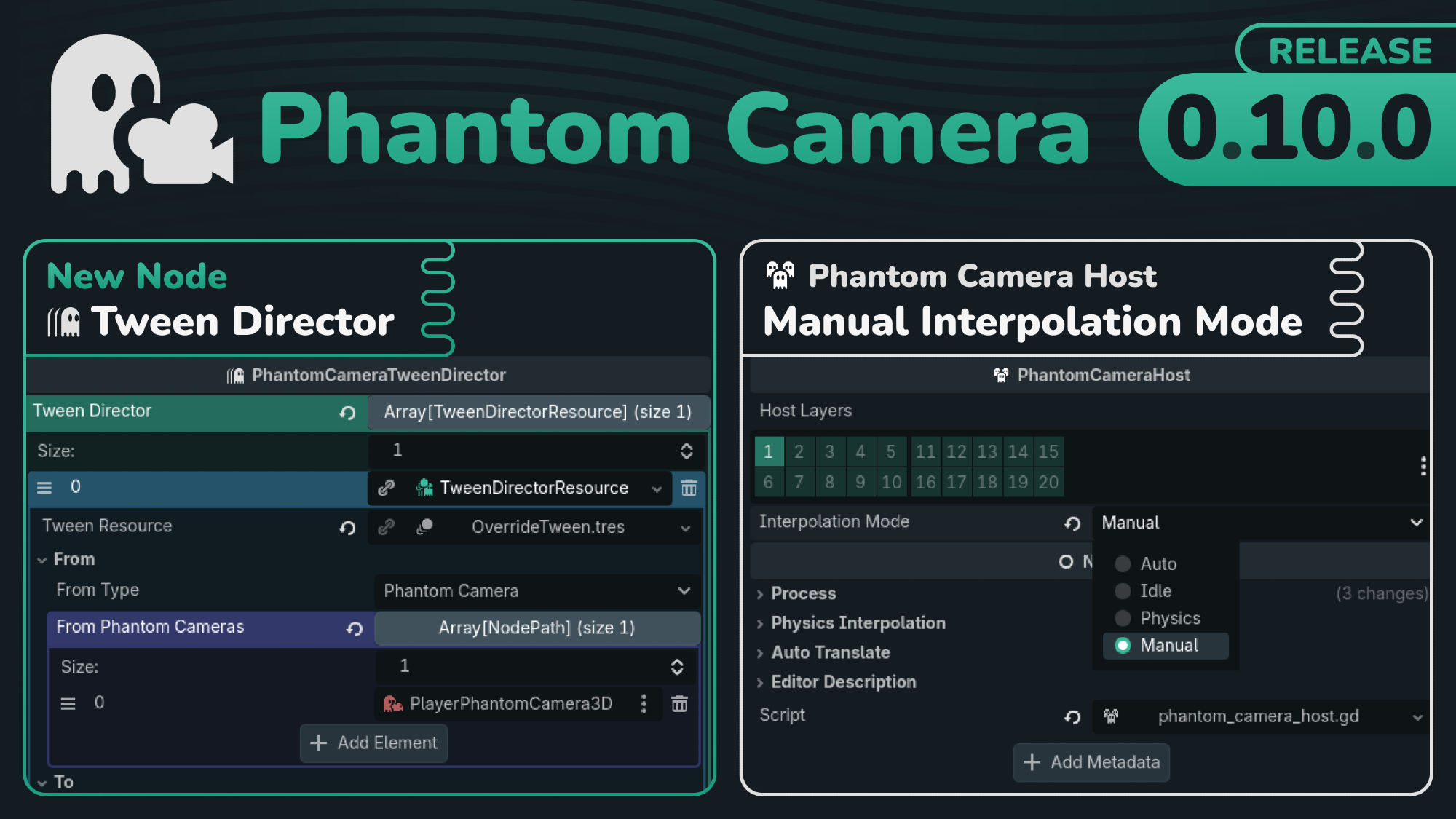
Task: Open the From Type Phantom Camera dropdown
Action: 537,591
